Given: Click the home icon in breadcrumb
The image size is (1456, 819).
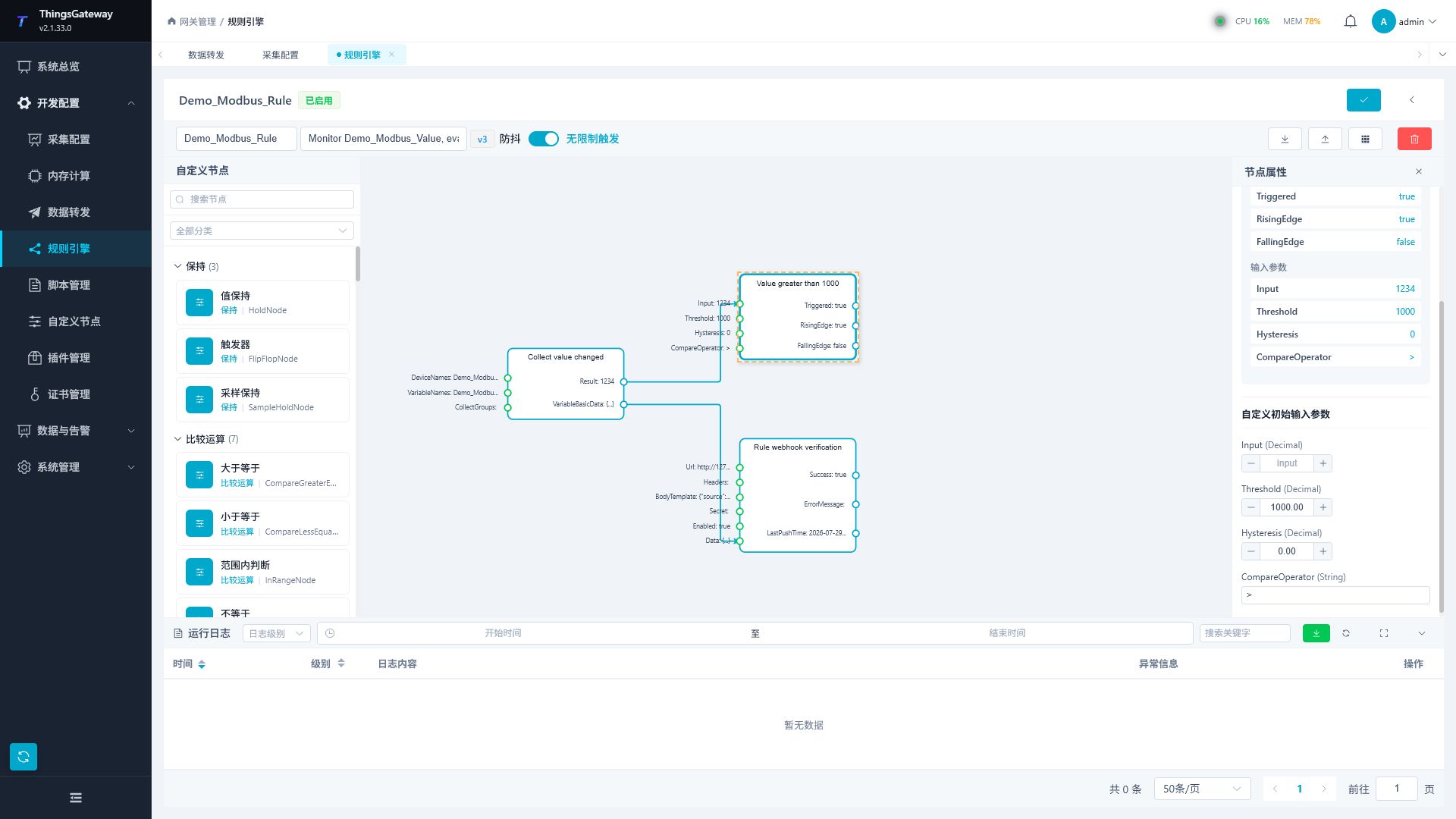Looking at the screenshot, I should pos(171,21).
